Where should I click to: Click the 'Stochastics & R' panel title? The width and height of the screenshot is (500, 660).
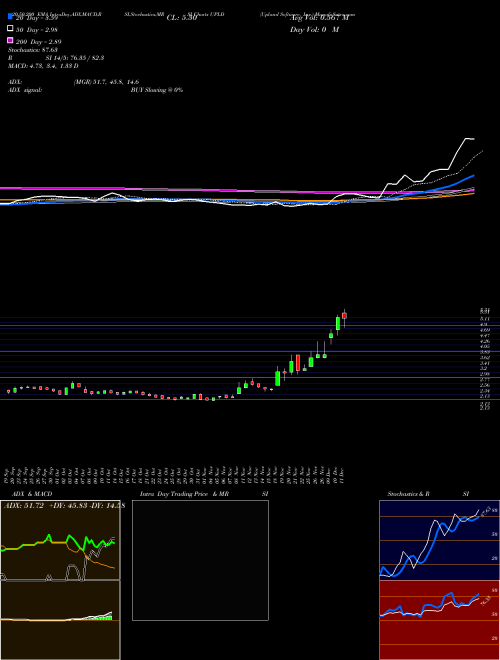click(408, 494)
